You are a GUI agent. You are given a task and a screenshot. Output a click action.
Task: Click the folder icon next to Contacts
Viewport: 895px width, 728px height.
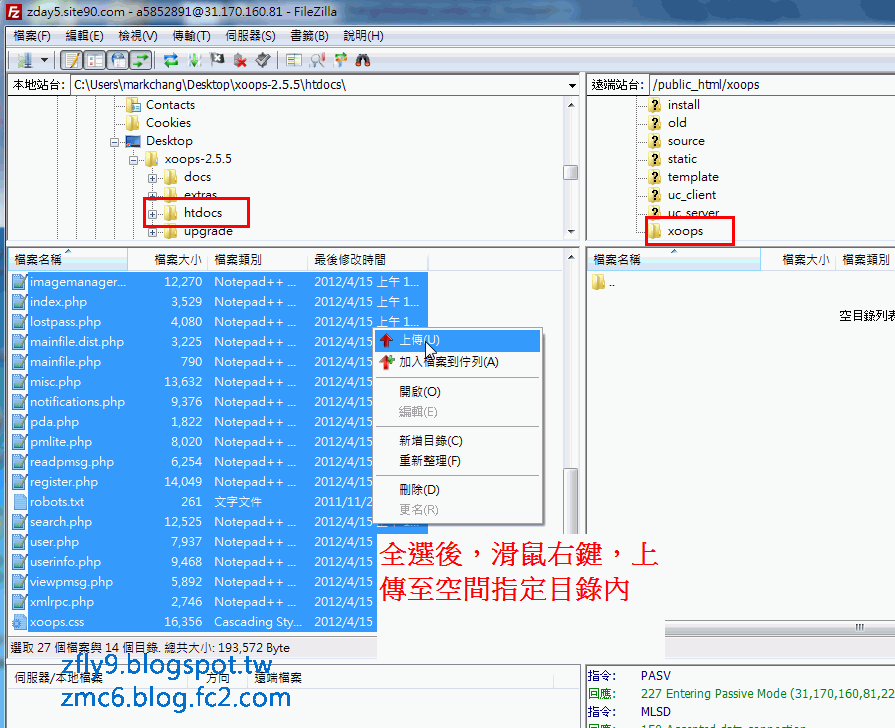pos(134,105)
